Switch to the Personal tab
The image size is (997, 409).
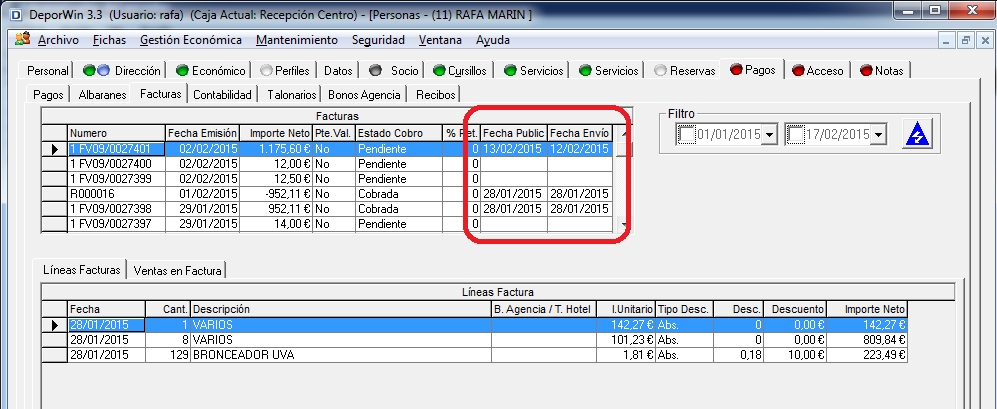pos(48,71)
